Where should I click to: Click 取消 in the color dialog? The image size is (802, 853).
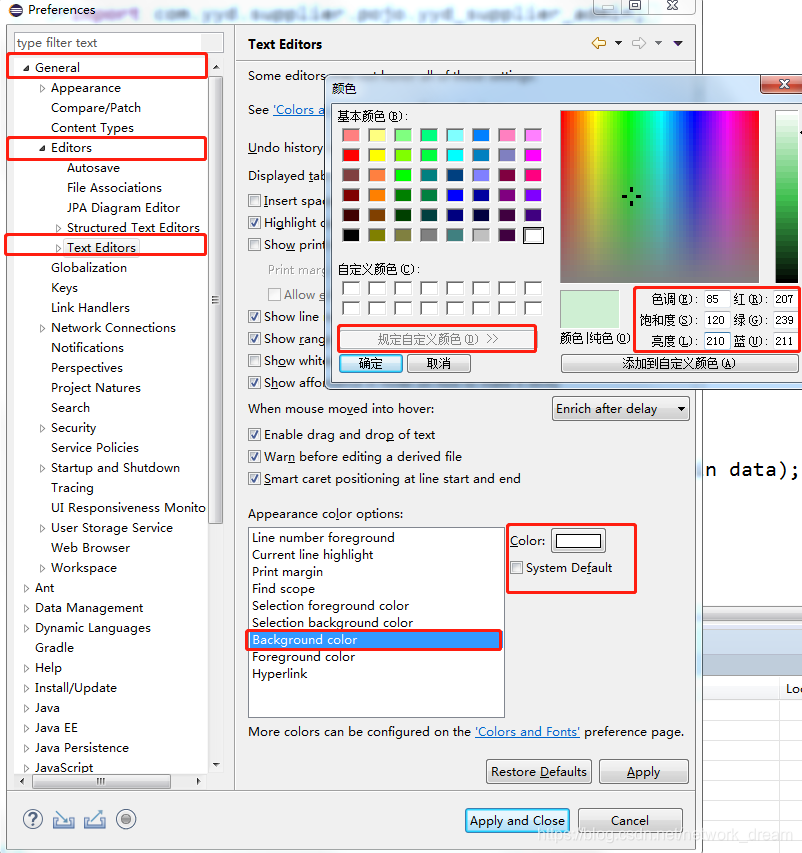439,363
